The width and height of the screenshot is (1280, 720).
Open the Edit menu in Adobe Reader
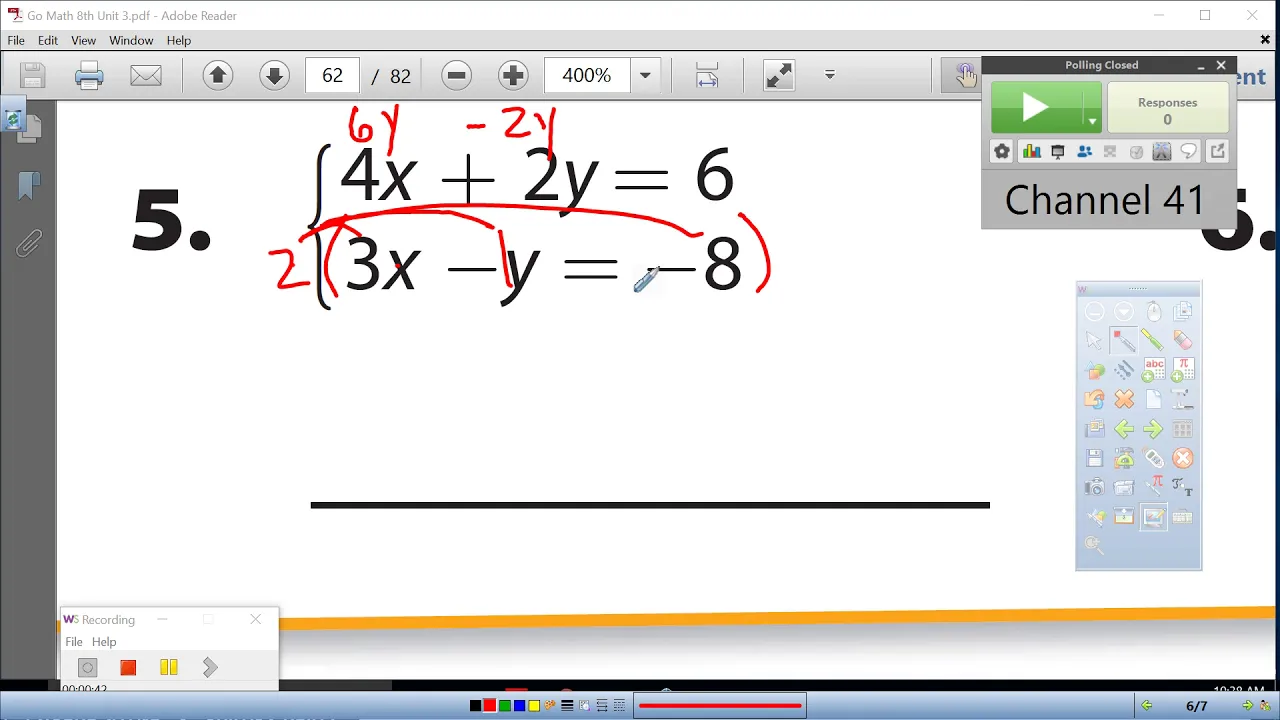click(x=48, y=40)
